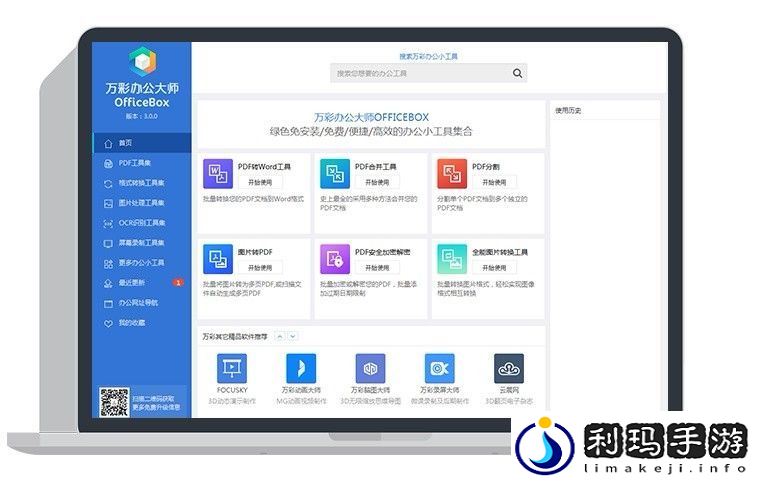Click the PDF安全加密解密 title text
The image size is (761, 481).
[x=382, y=252]
